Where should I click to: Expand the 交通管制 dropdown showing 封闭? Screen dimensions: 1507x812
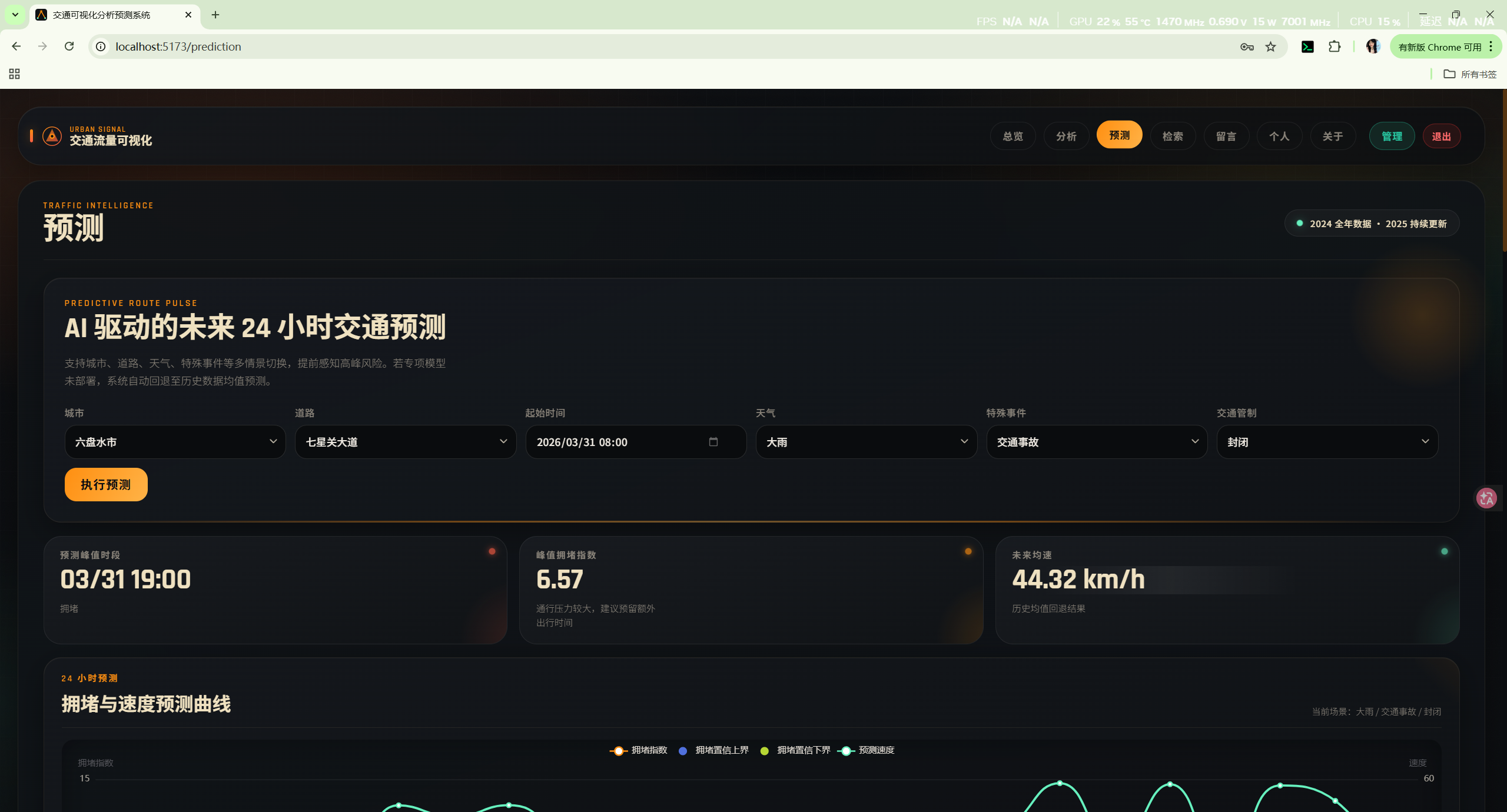(1327, 442)
